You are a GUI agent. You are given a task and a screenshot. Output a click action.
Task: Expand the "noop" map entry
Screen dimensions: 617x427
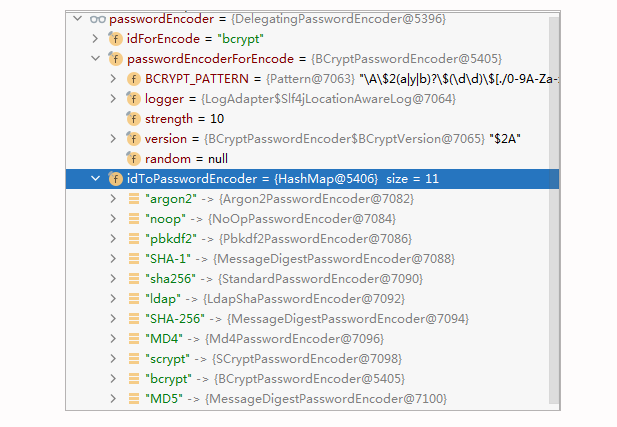[x=115, y=219]
